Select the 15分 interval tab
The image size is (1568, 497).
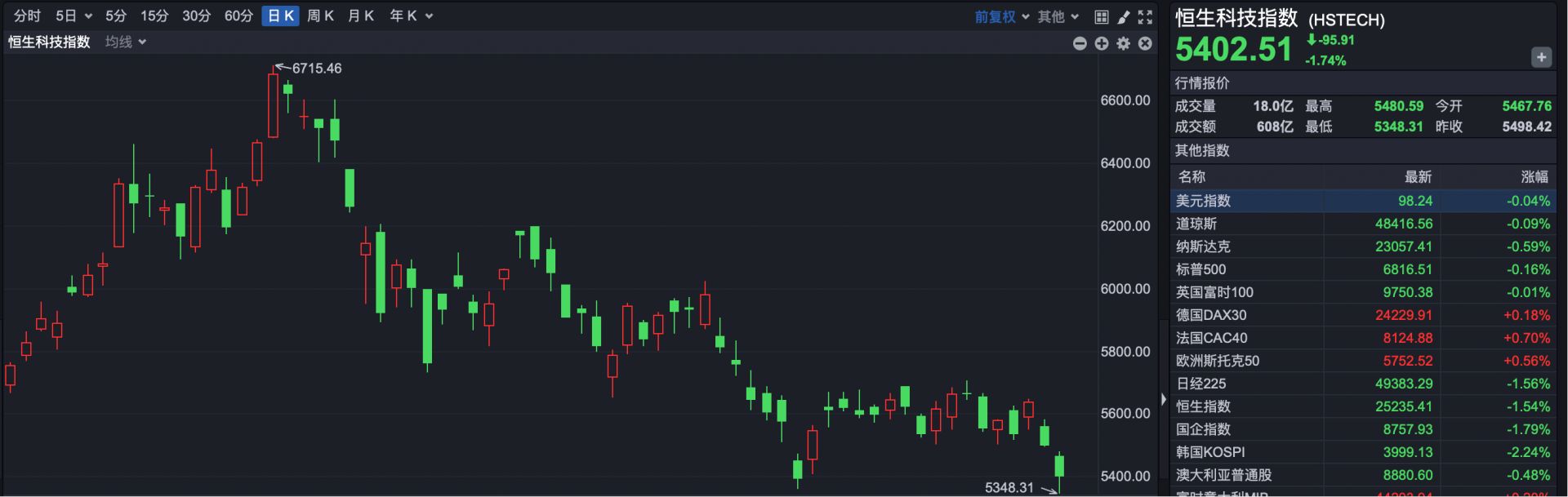coord(154,16)
